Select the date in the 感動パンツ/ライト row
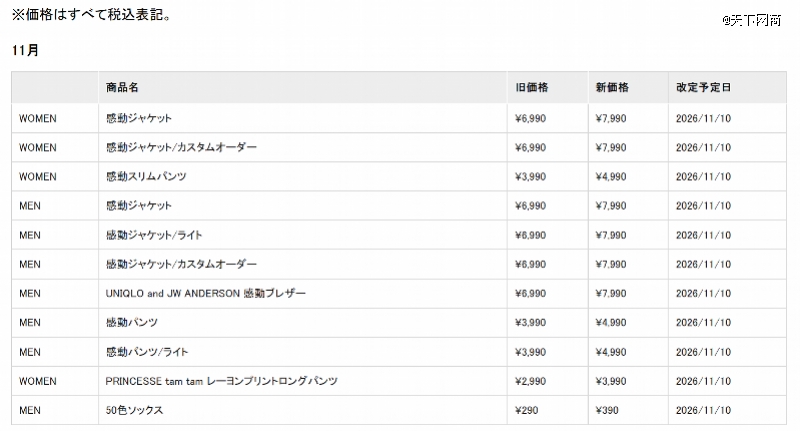Viewport: 800px width, 431px height. point(704,352)
